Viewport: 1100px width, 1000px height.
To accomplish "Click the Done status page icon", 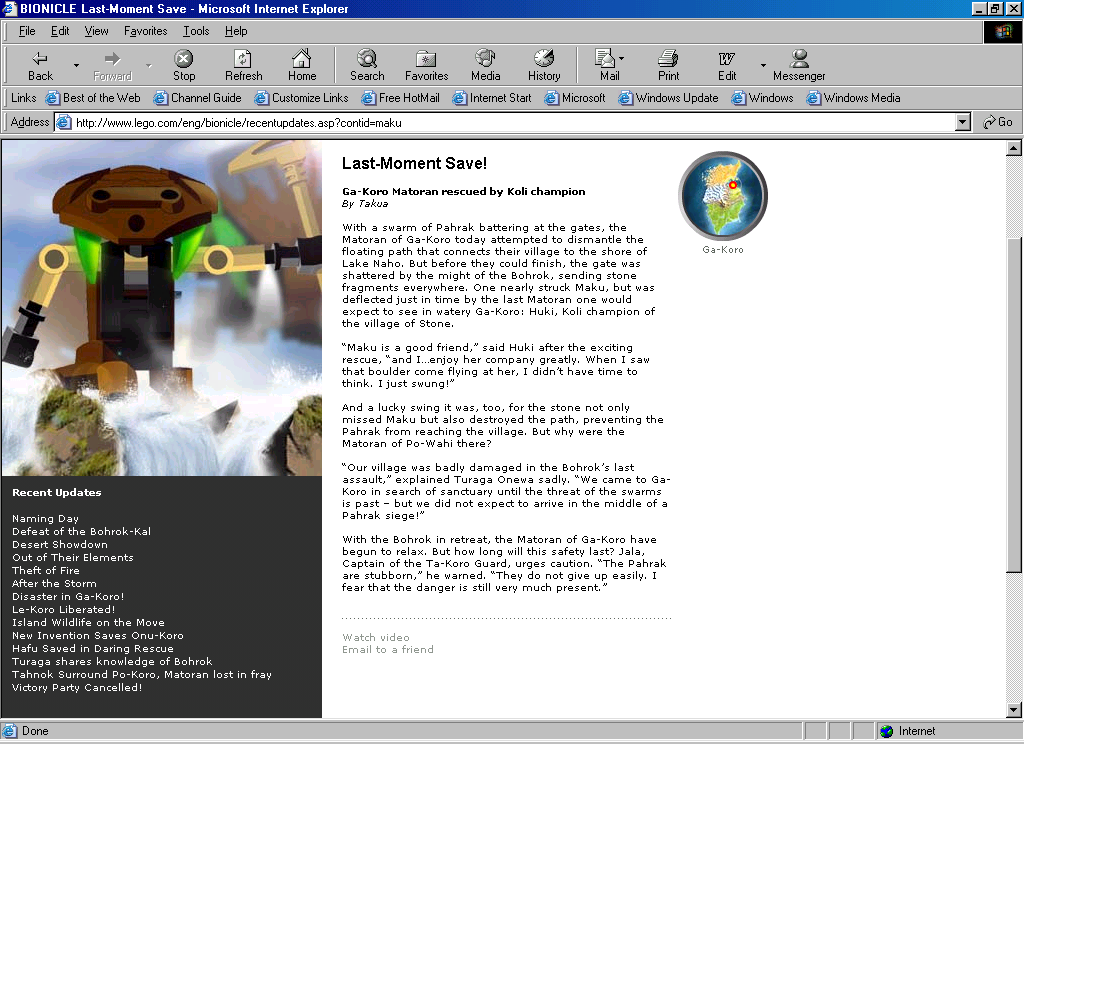I will 10,731.
